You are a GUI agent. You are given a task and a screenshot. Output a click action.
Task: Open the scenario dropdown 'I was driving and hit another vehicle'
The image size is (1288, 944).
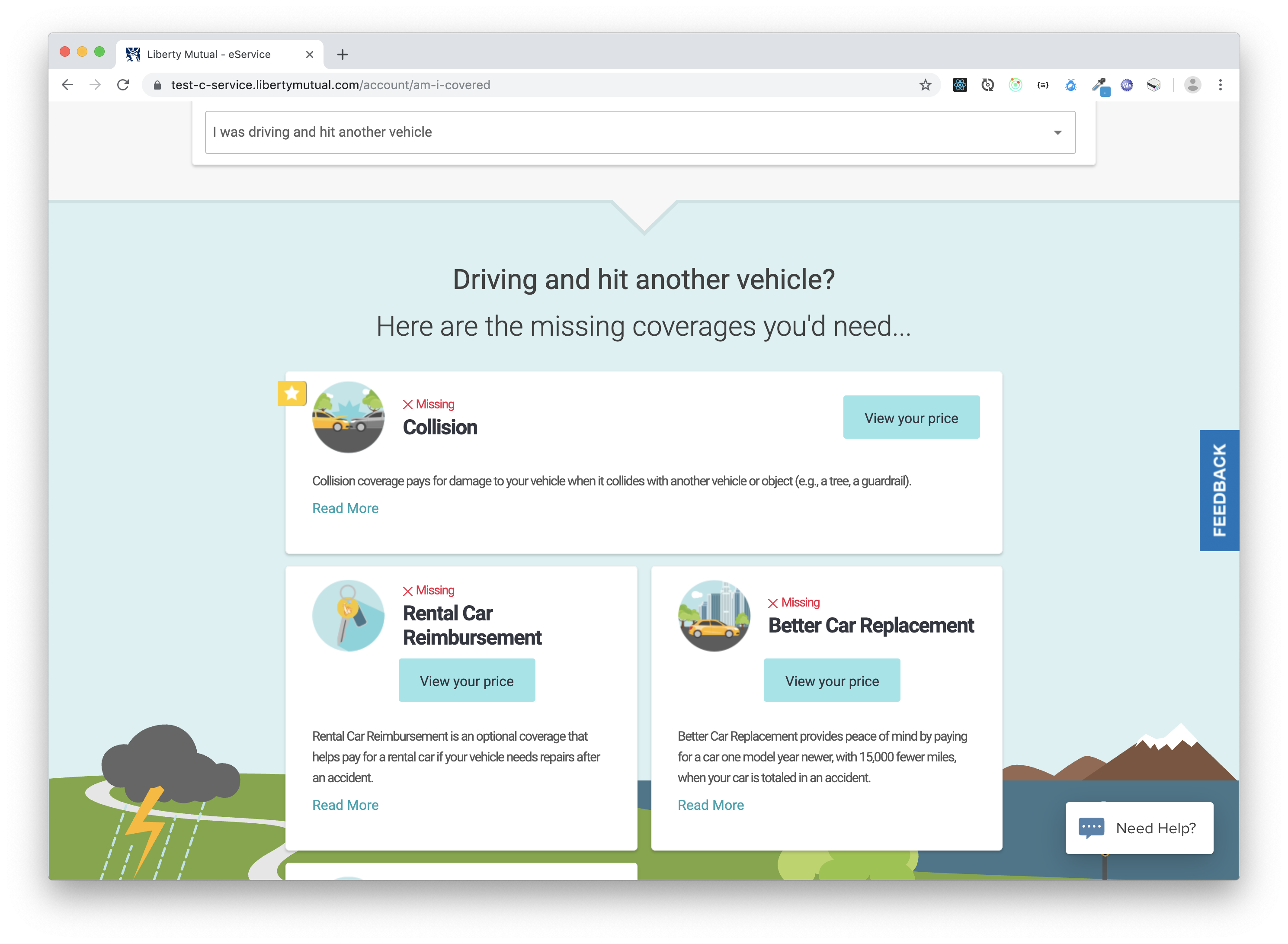pos(640,132)
